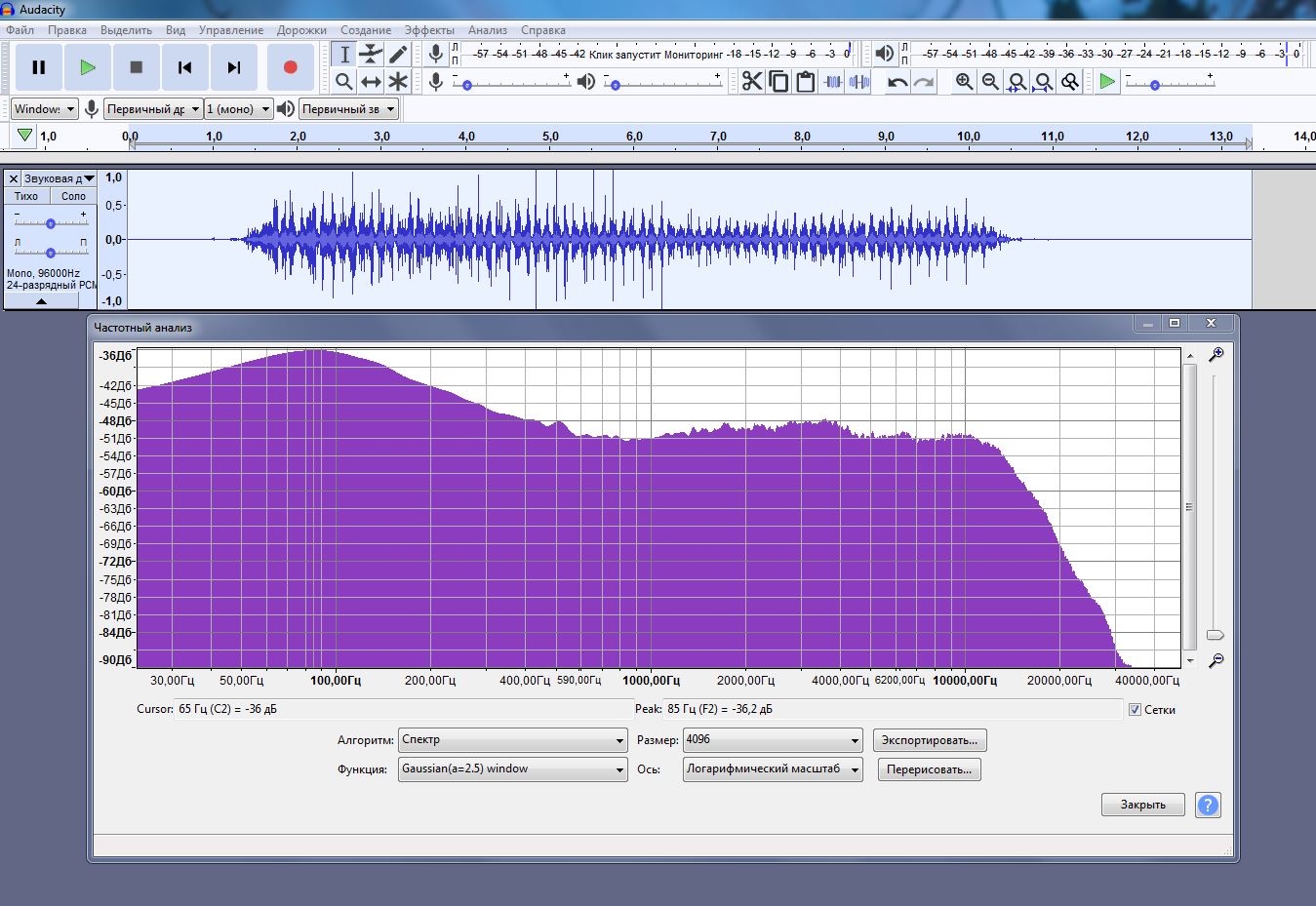The width and height of the screenshot is (1316, 906).
Task: Click the Undo arrow icon
Action: 897,82
